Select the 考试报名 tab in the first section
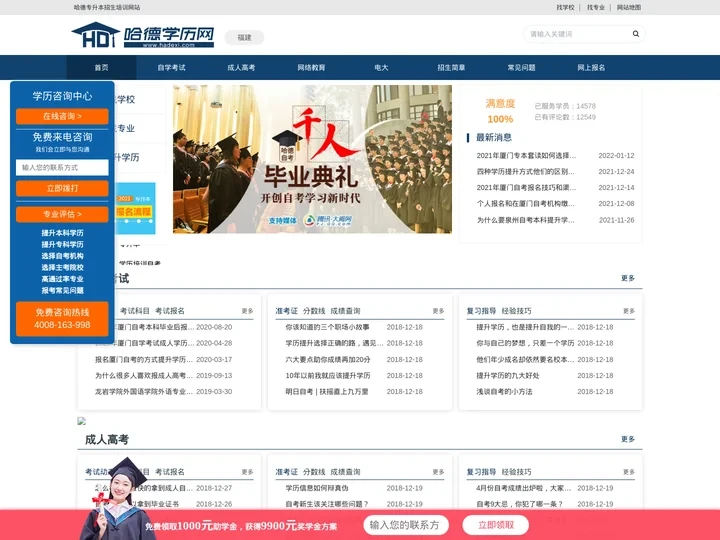720x540 pixels. pos(170,311)
